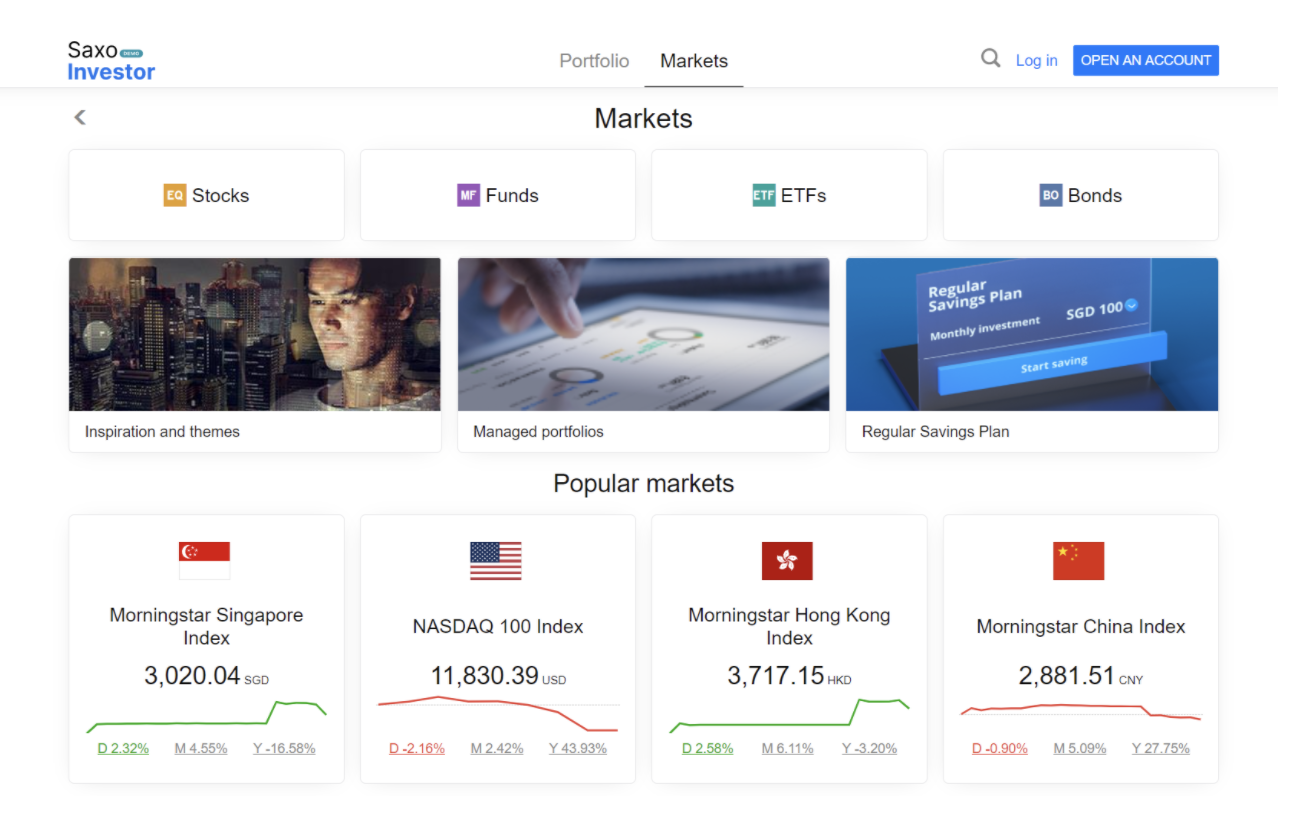Open Managed portfolios image
This screenshot has width=1294, height=822.
point(643,334)
